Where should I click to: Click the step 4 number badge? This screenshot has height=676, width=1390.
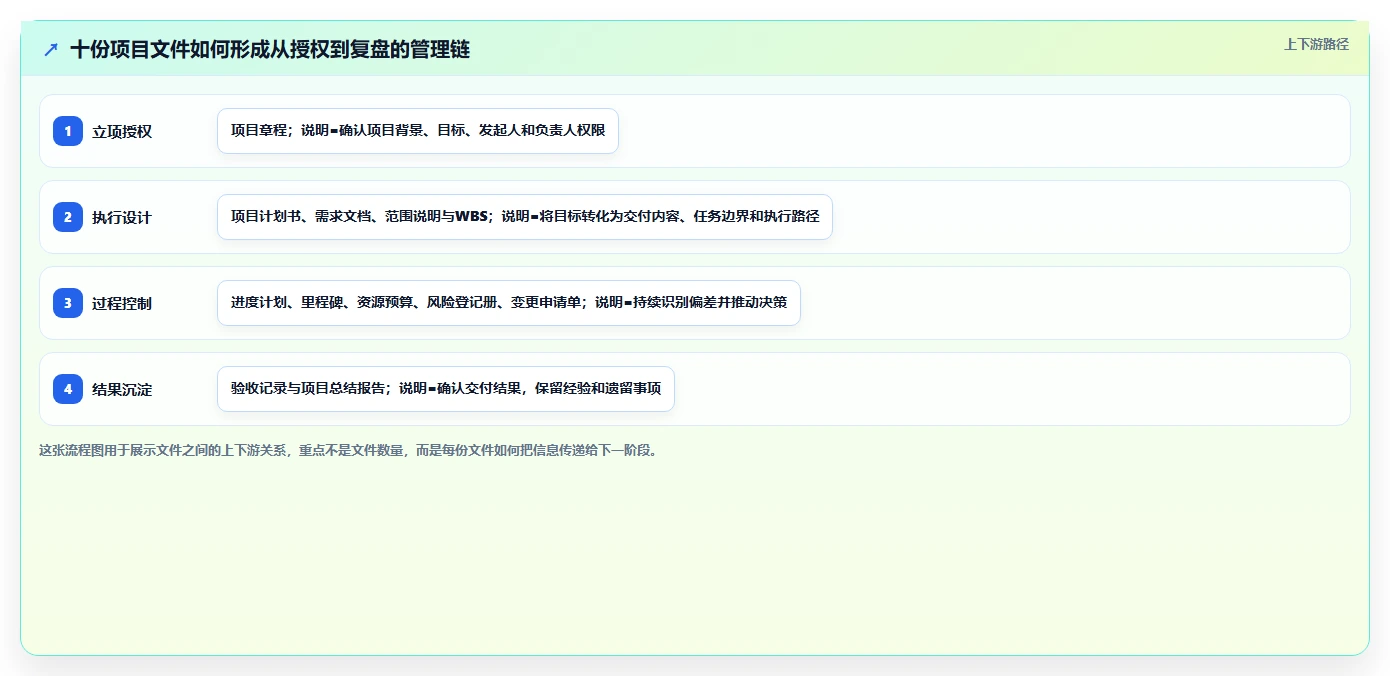pos(68,389)
